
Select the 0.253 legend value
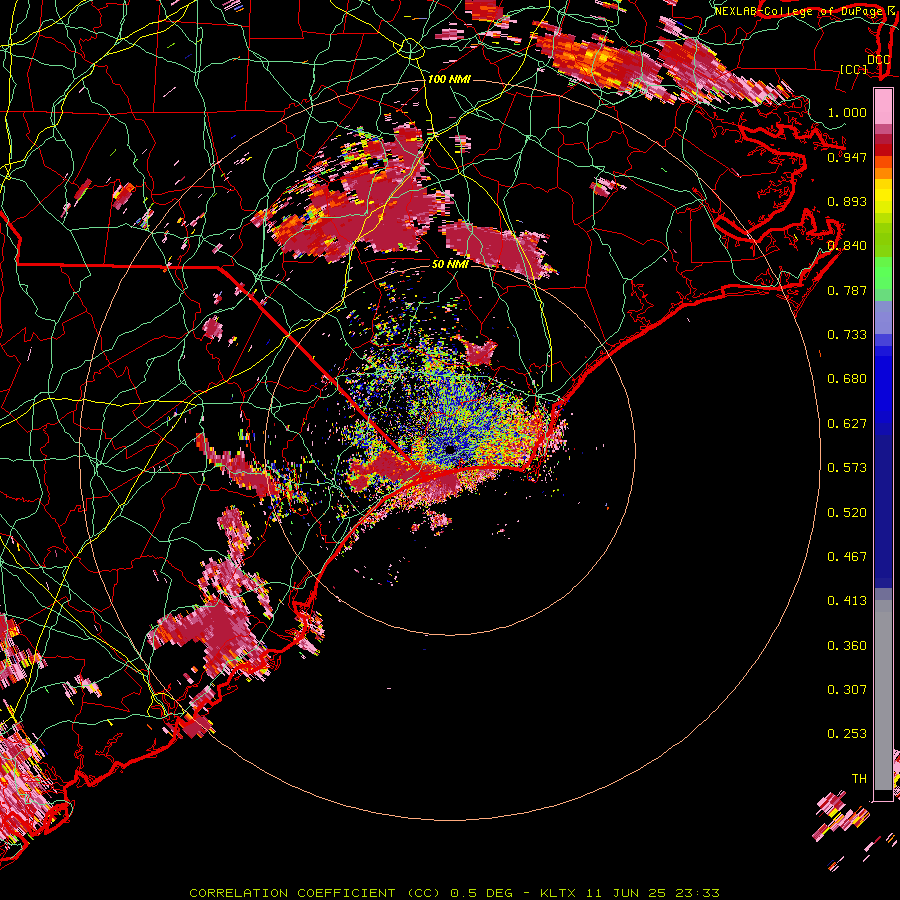(847, 734)
